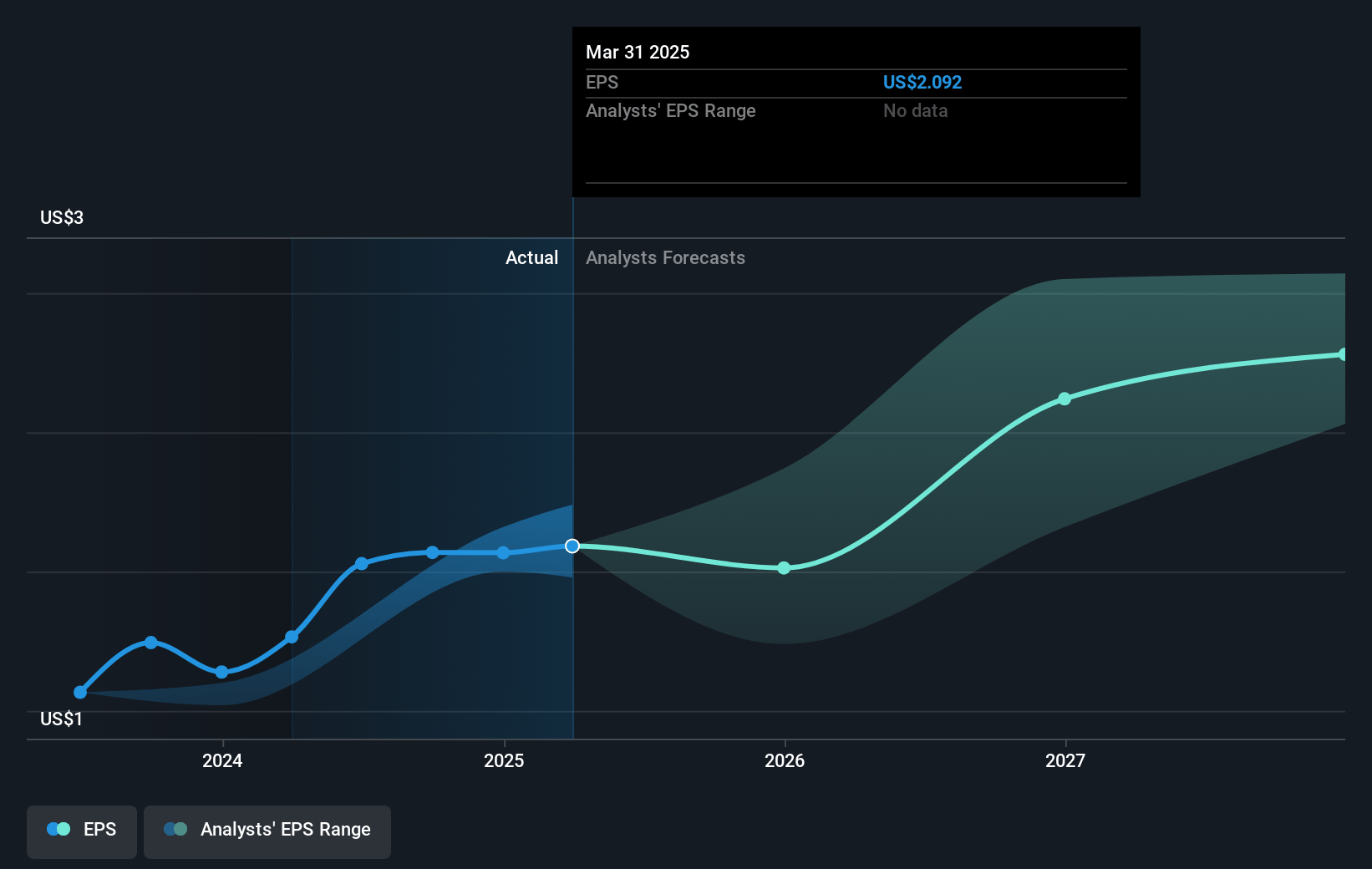Click the 'Analysts Forecasts' chart label
This screenshot has width=1372, height=869.
pyautogui.click(x=665, y=257)
